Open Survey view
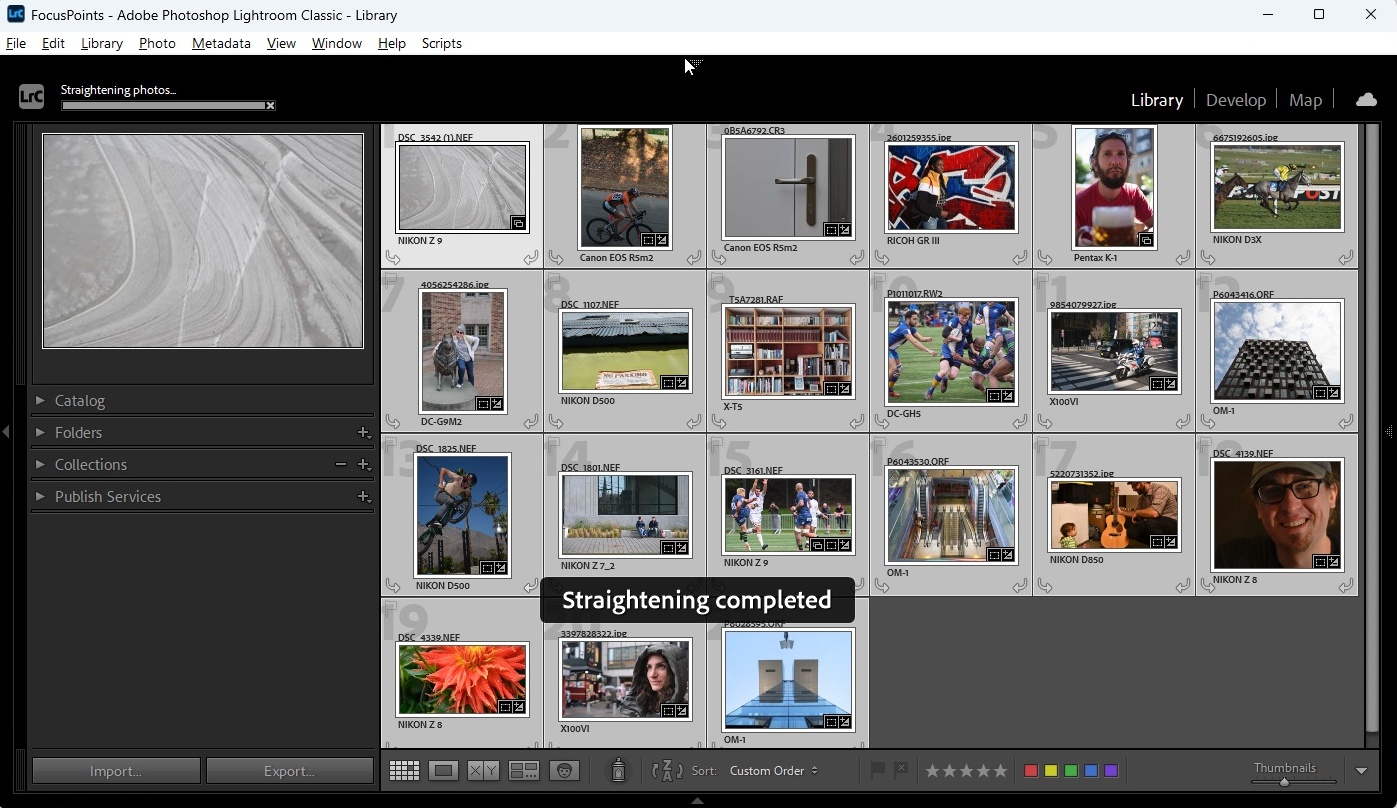This screenshot has height=808, width=1397. point(524,770)
